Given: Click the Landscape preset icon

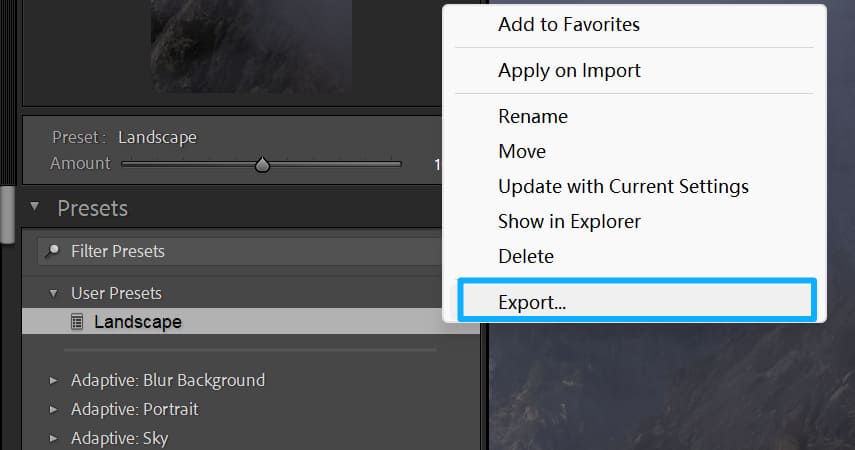Looking at the screenshot, I should 77,322.
